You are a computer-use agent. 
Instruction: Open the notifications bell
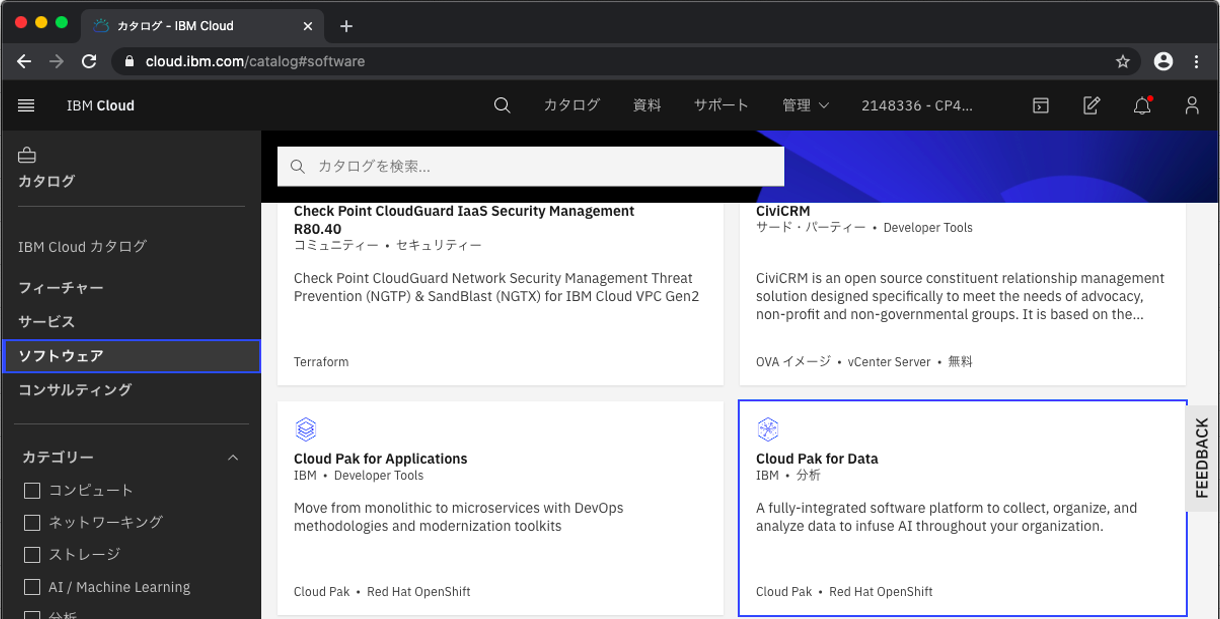point(1142,105)
